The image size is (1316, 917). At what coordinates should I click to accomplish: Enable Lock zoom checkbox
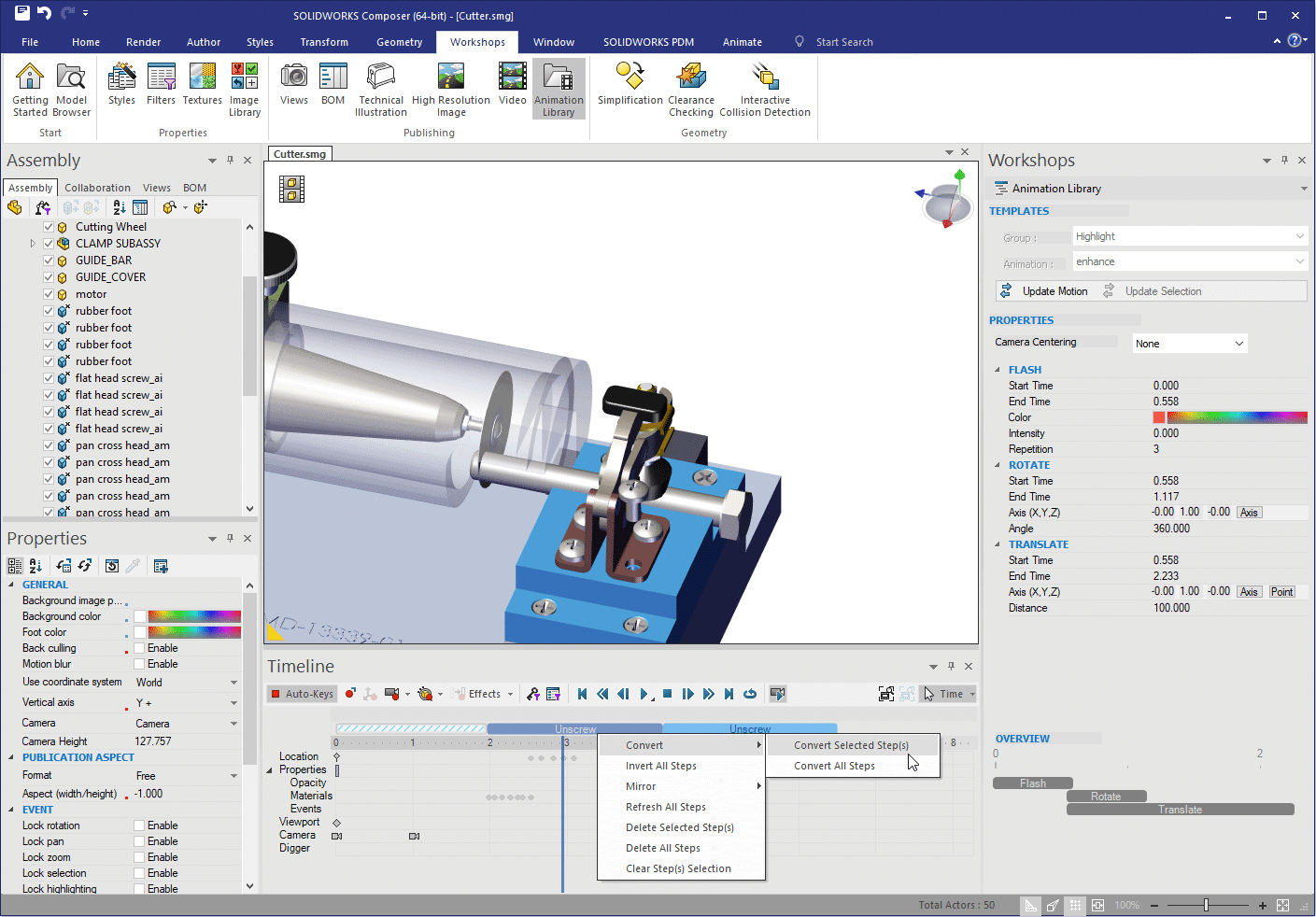pyautogui.click(x=139, y=857)
